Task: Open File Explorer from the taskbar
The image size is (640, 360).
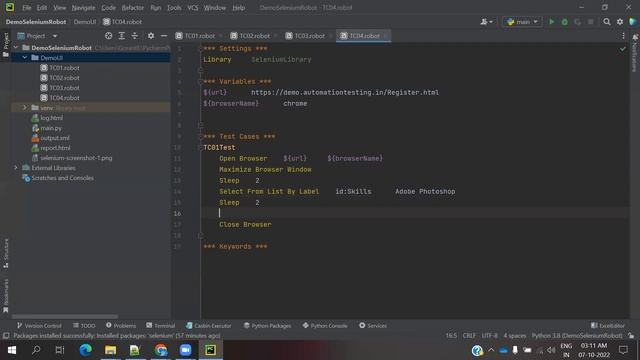Action: pos(110,350)
